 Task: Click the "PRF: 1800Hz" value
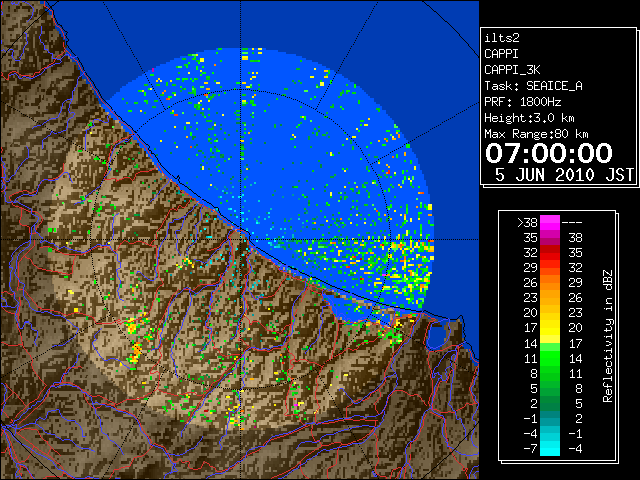tap(522, 102)
